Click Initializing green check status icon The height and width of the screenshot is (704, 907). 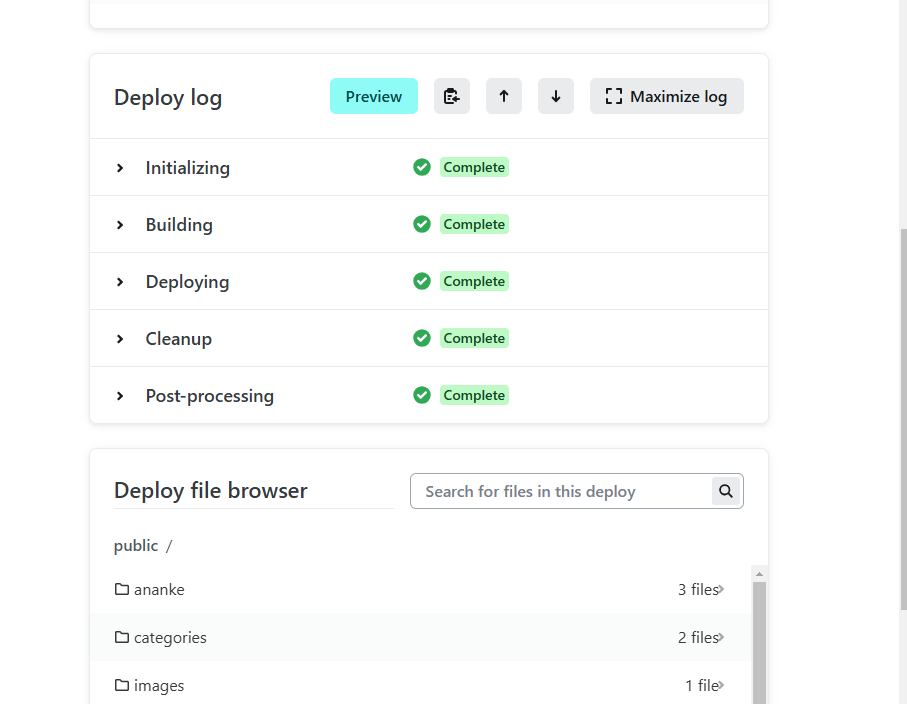(x=422, y=167)
